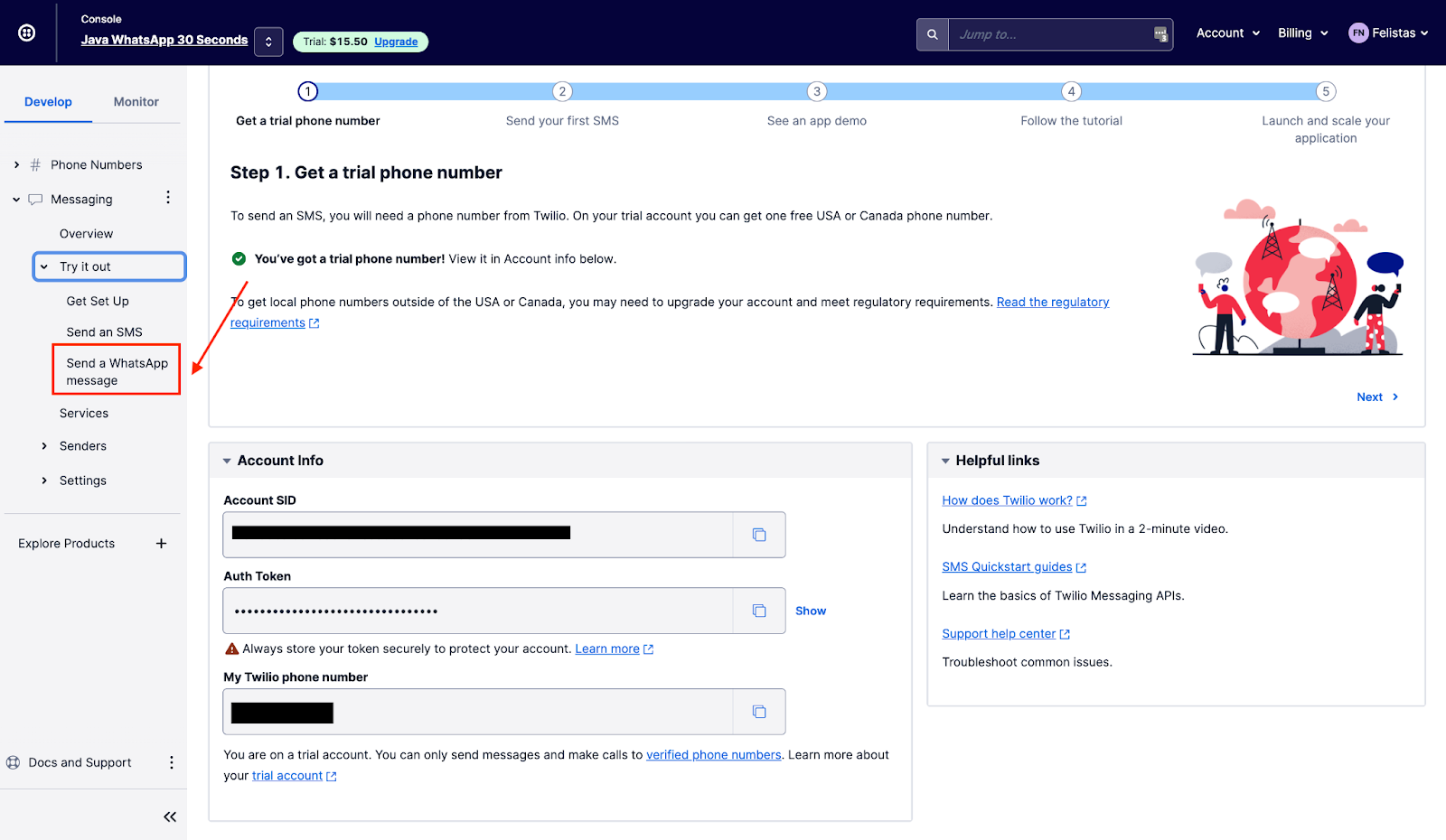1446x840 pixels.
Task: Open the verified phone numbers link
Action: click(714, 755)
